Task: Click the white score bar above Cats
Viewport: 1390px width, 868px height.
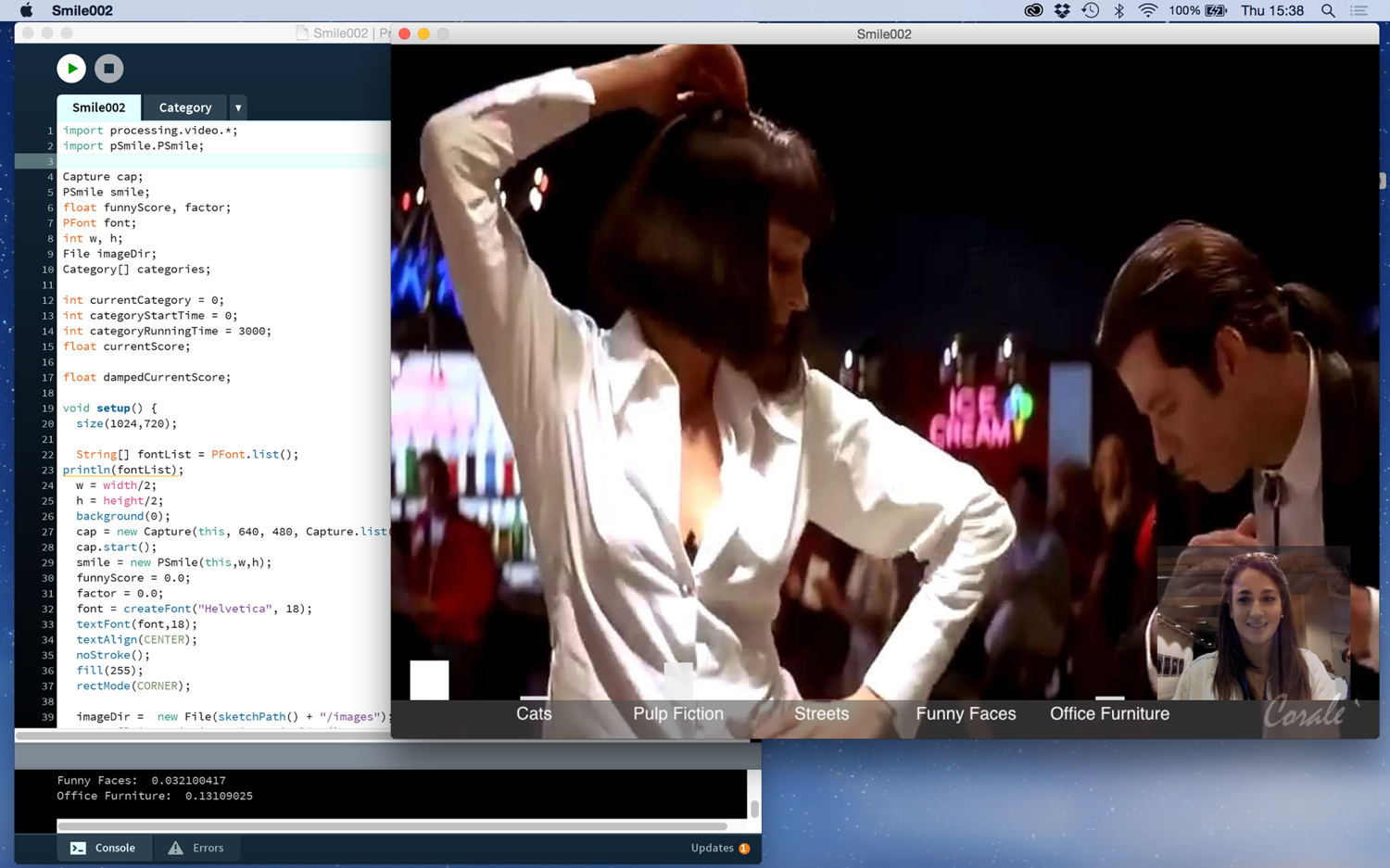Action: (534, 698)
